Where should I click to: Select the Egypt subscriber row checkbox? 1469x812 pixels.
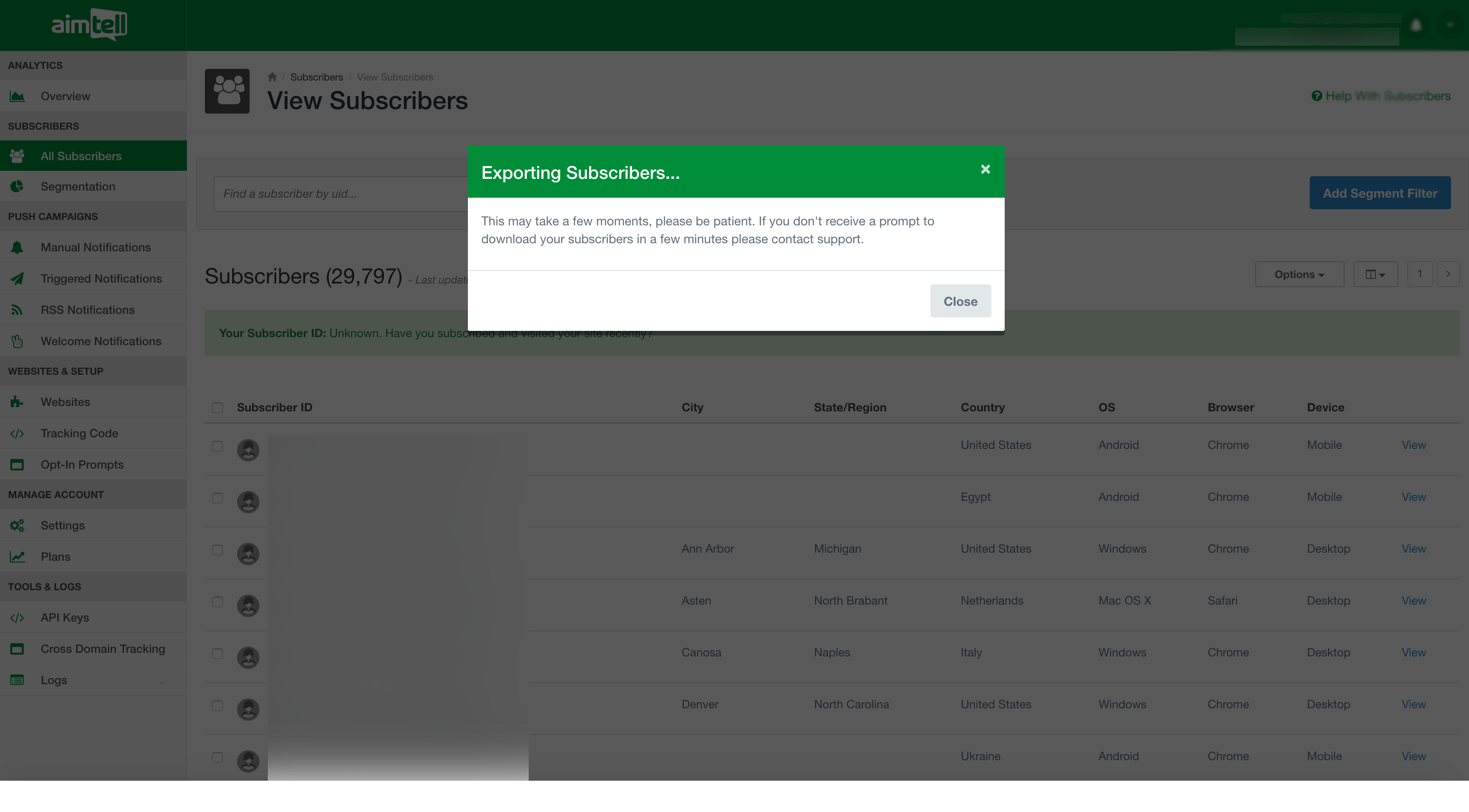tap(217, 498)
